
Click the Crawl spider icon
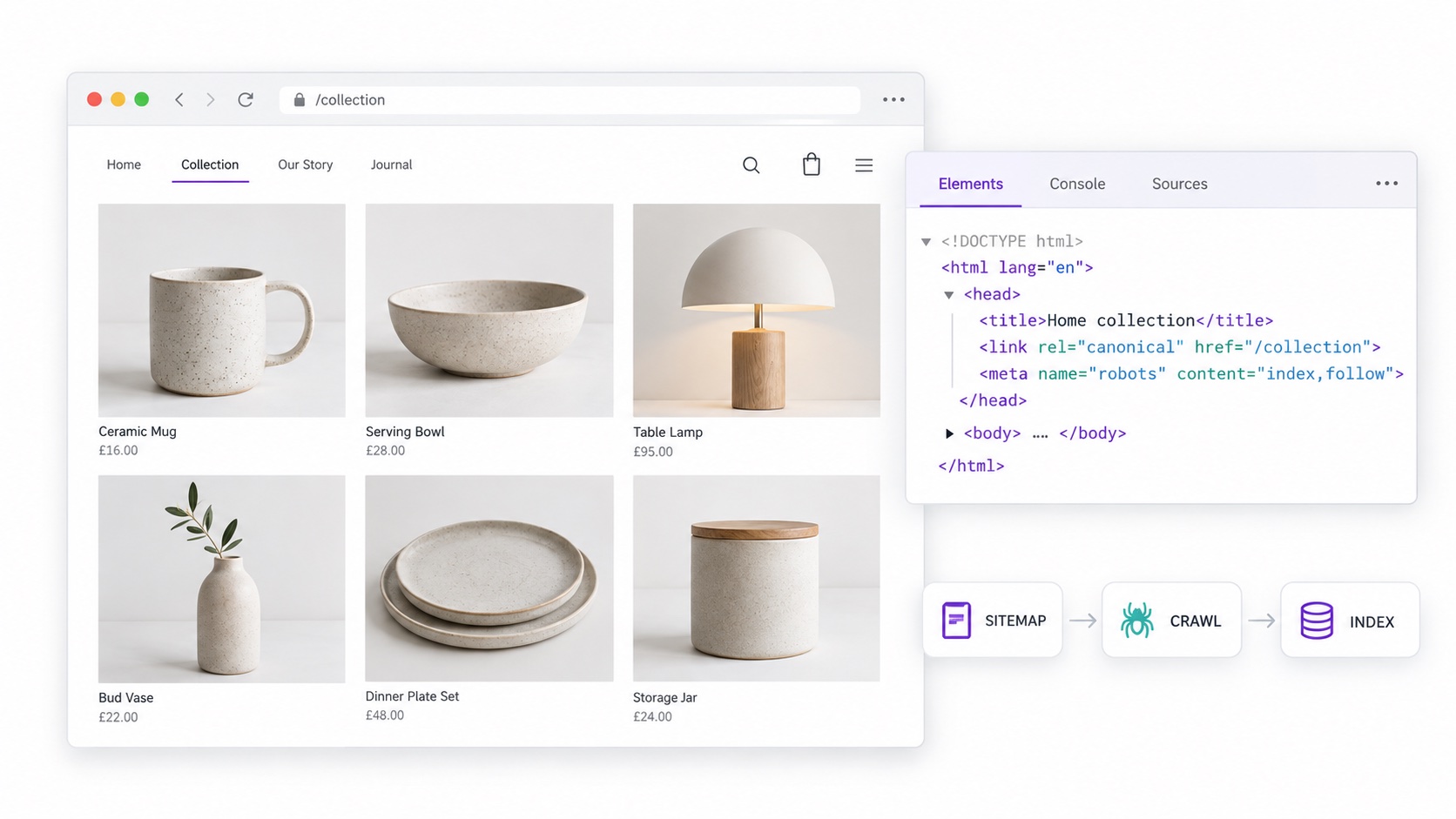click(x=1136, y=621)
